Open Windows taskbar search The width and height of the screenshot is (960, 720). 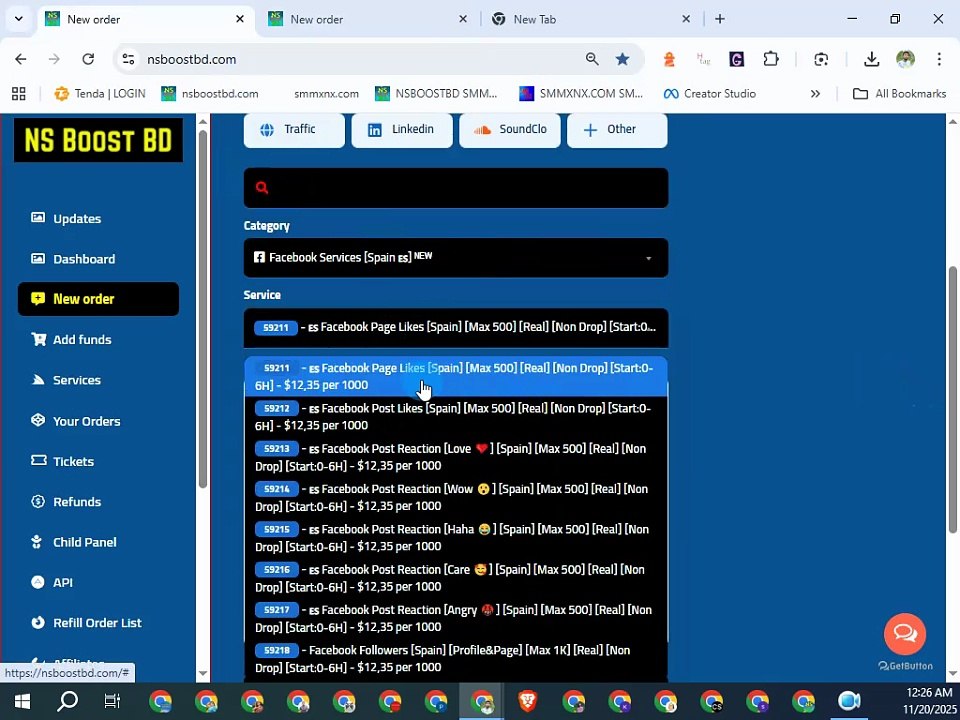click(67, 701)
